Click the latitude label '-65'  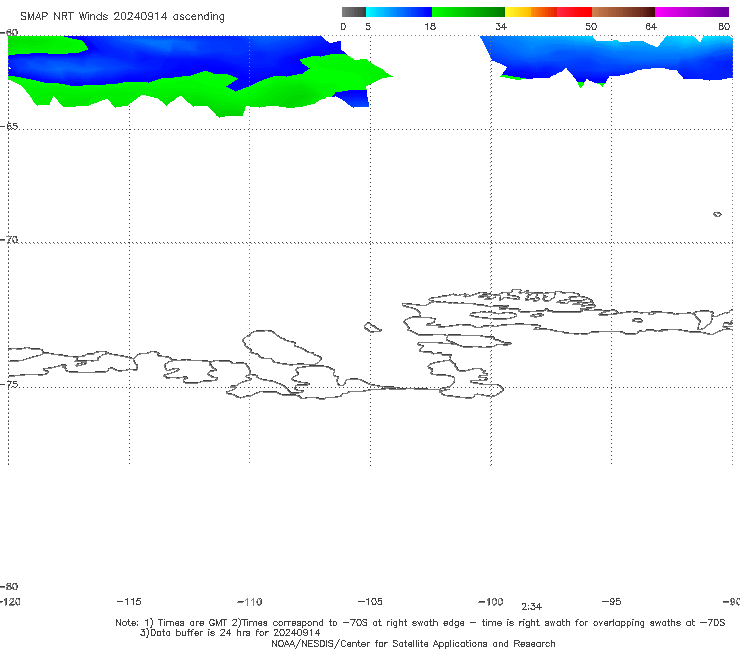coord(9,127)
